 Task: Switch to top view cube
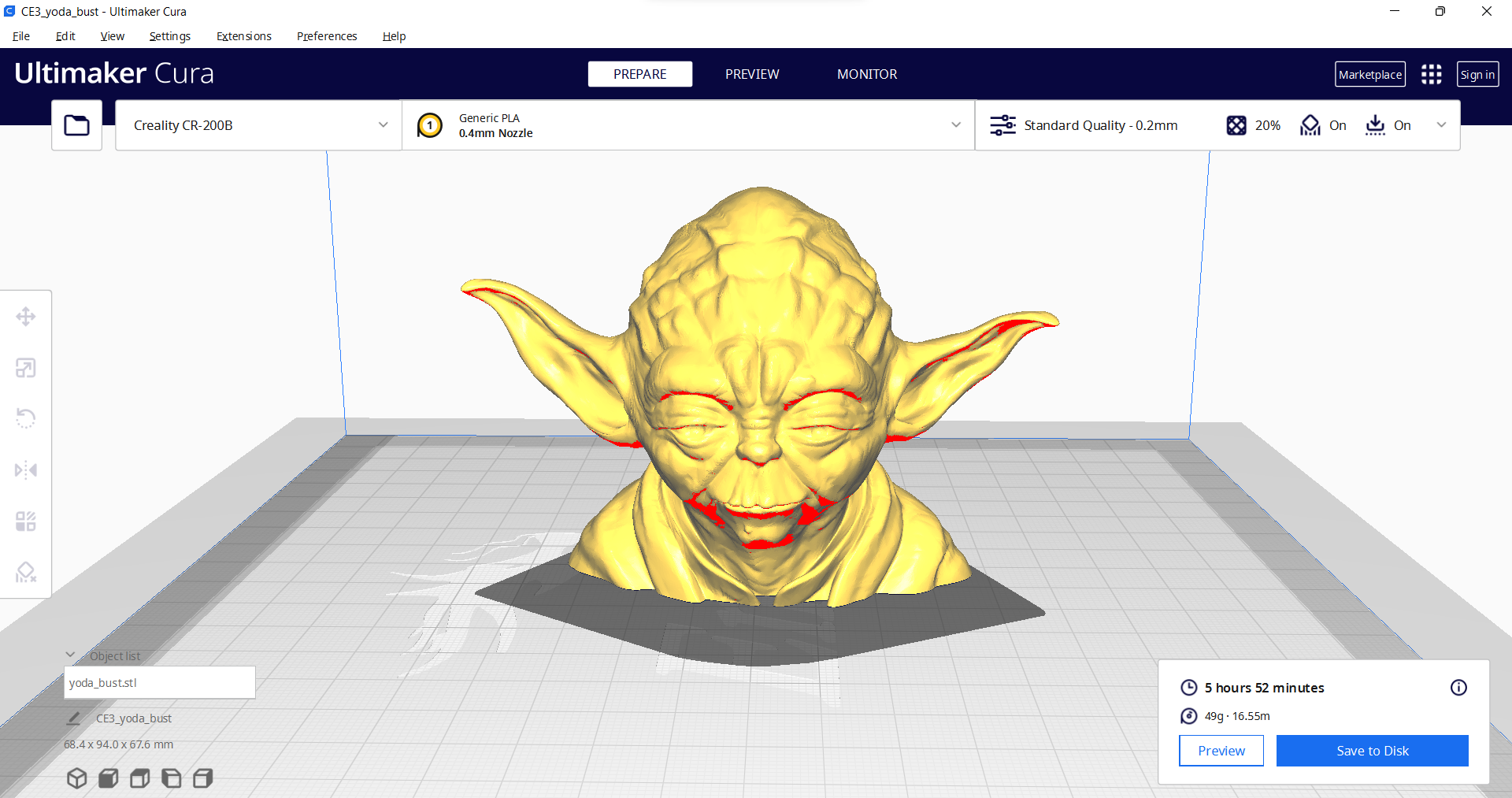(140, 778)
